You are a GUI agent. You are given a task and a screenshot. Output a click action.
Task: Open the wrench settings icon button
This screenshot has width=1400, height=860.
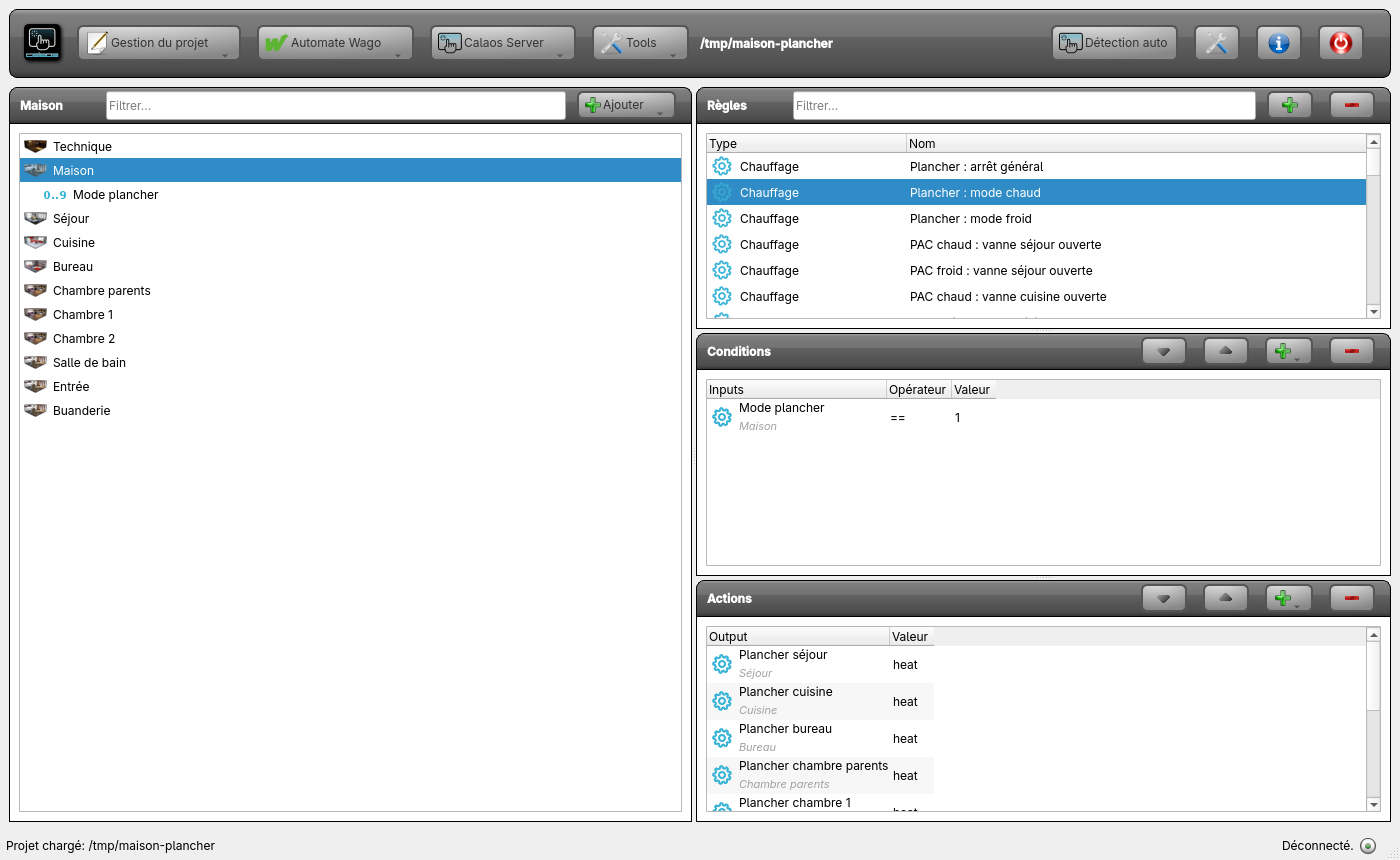(1216, 43)
